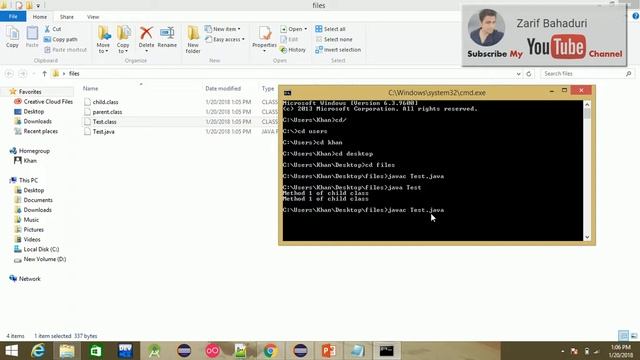Click Paste shortcut in Clipboard group
640x360 pixels.
point(65,49)
